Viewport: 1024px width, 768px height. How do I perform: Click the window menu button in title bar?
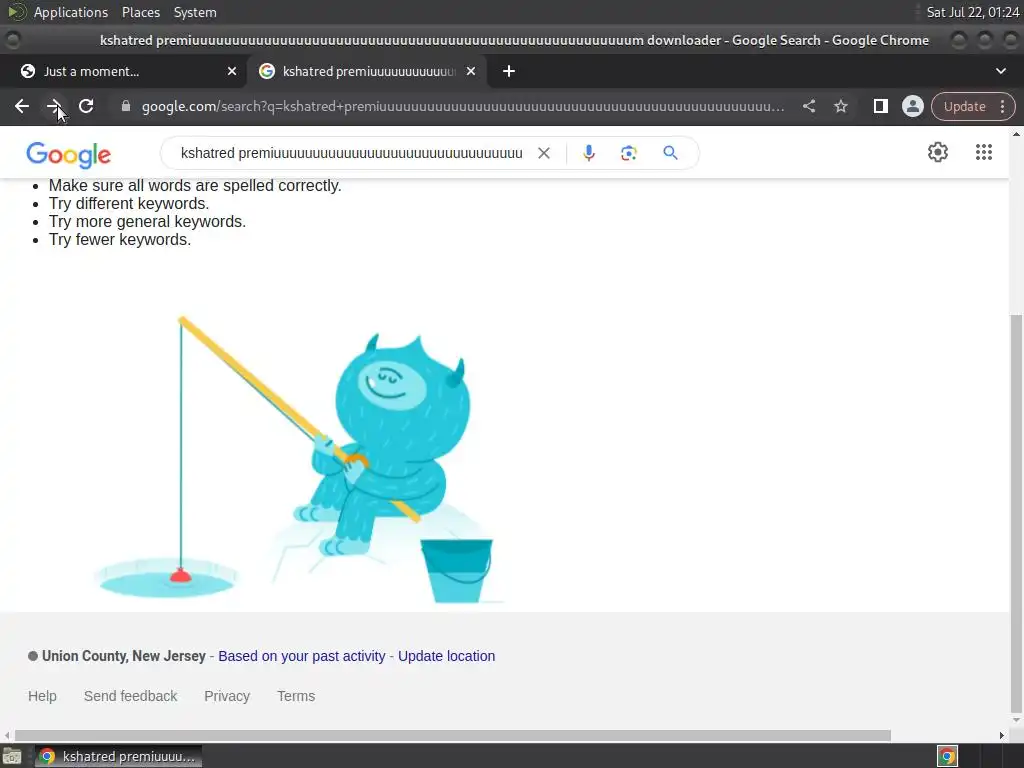[12, 40]
